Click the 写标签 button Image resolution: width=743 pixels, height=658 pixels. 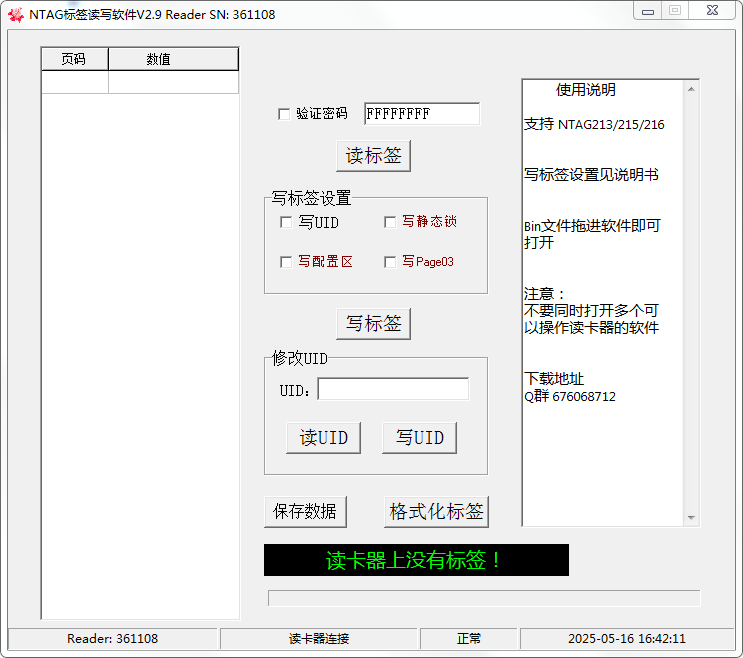(373, 324)
